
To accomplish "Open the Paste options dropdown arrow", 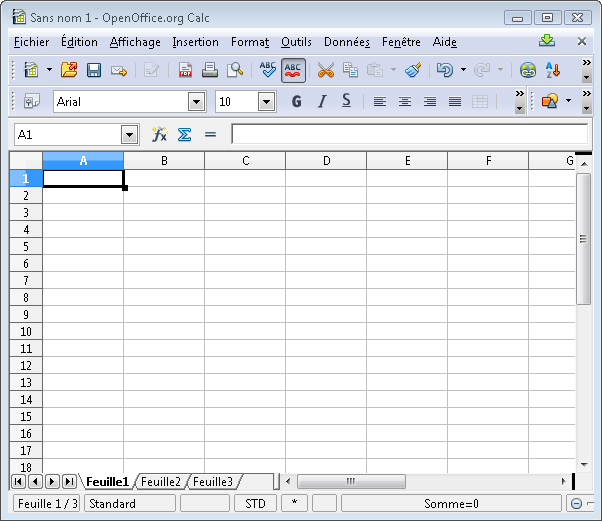I will coord(393,70).
